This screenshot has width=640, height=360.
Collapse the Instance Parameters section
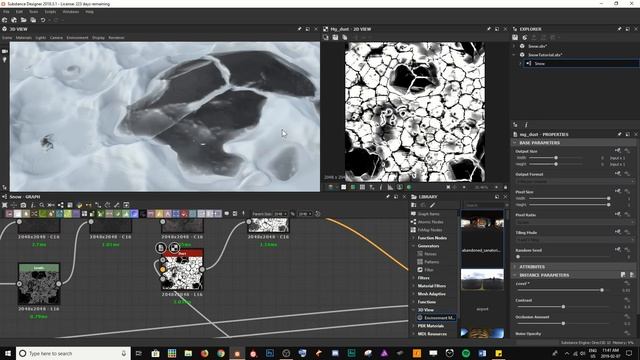tap(515, 275)
